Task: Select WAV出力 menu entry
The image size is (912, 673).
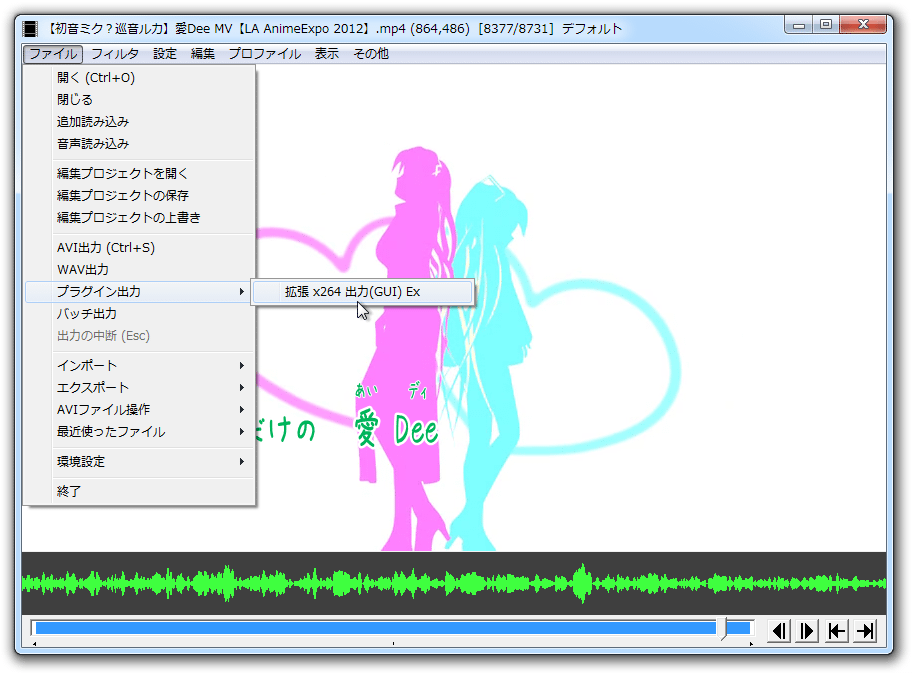Action: pyautogui.click(x=140, y=270)
